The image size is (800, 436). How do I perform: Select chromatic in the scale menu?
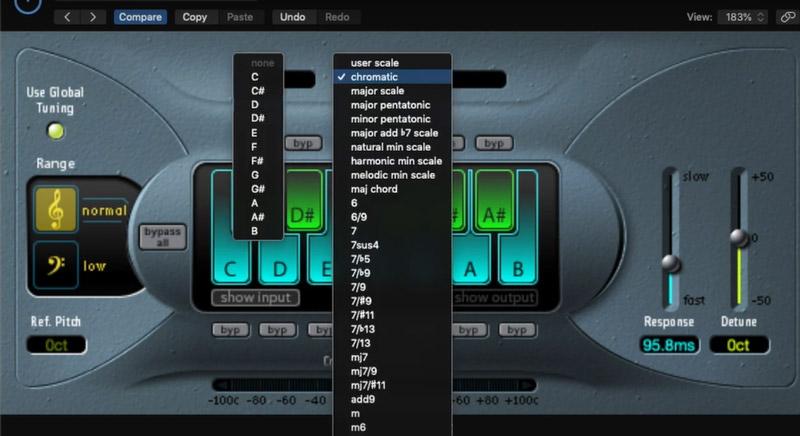392,77
